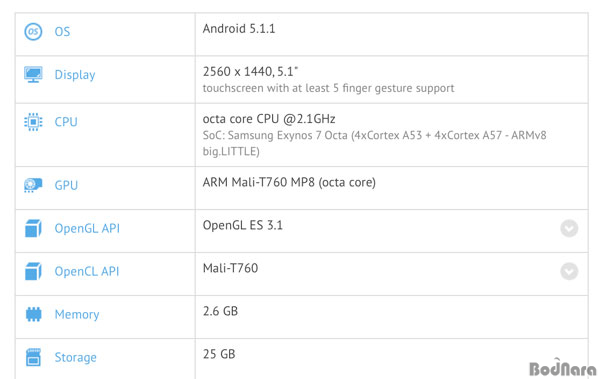Click the CPU chip icon
600x379 pixels.
(x=33, y=122)
